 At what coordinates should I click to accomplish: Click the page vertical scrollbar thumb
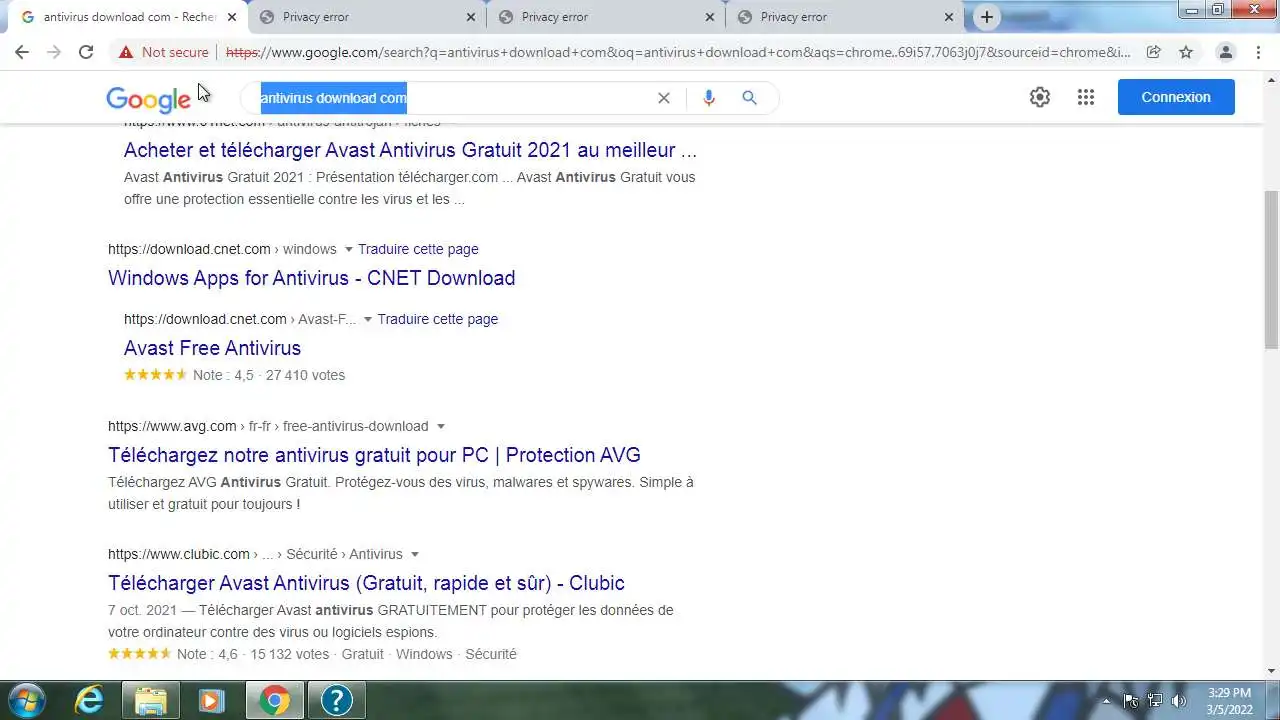point(1271,270)
